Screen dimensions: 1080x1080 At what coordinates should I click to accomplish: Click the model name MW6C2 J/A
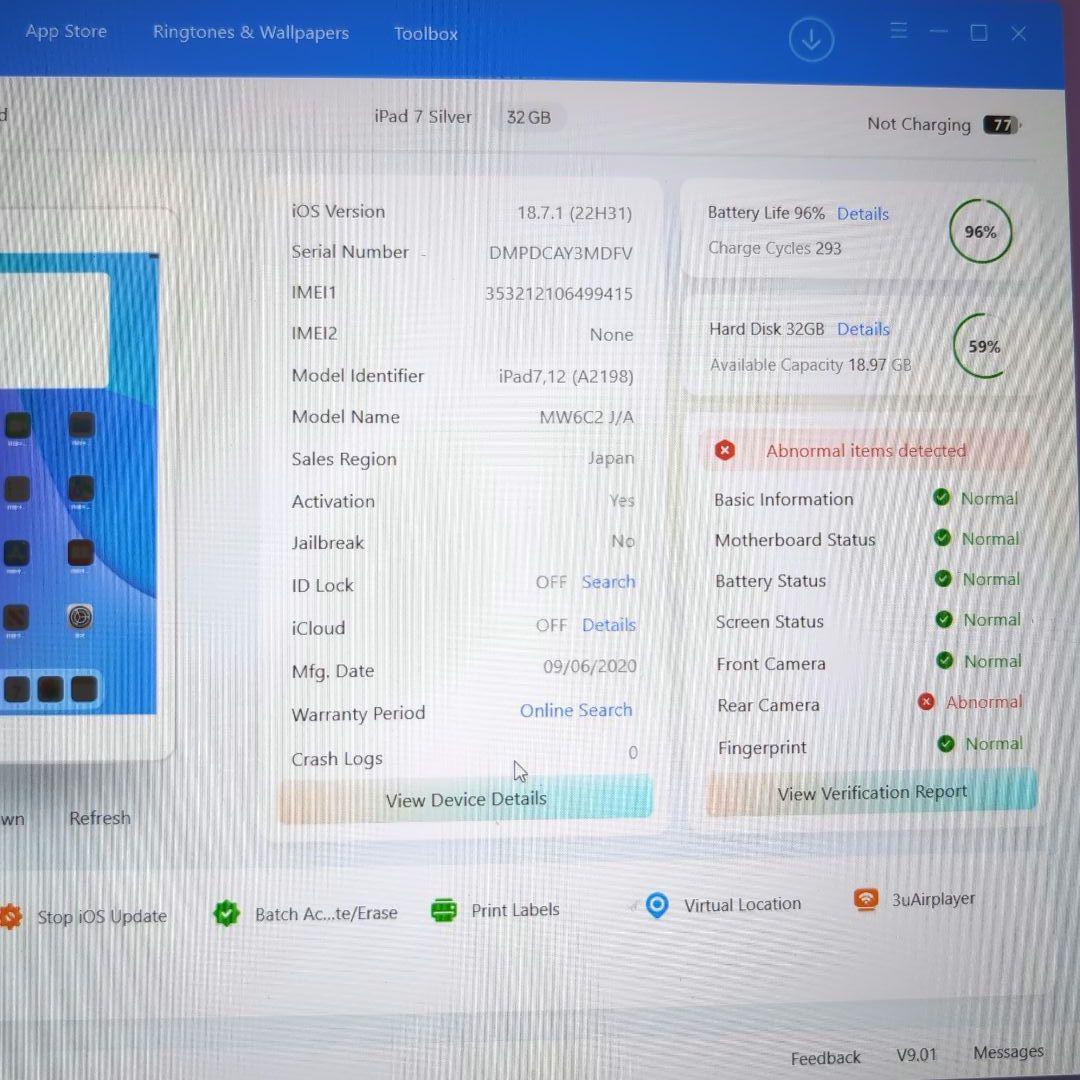point(586,417)
